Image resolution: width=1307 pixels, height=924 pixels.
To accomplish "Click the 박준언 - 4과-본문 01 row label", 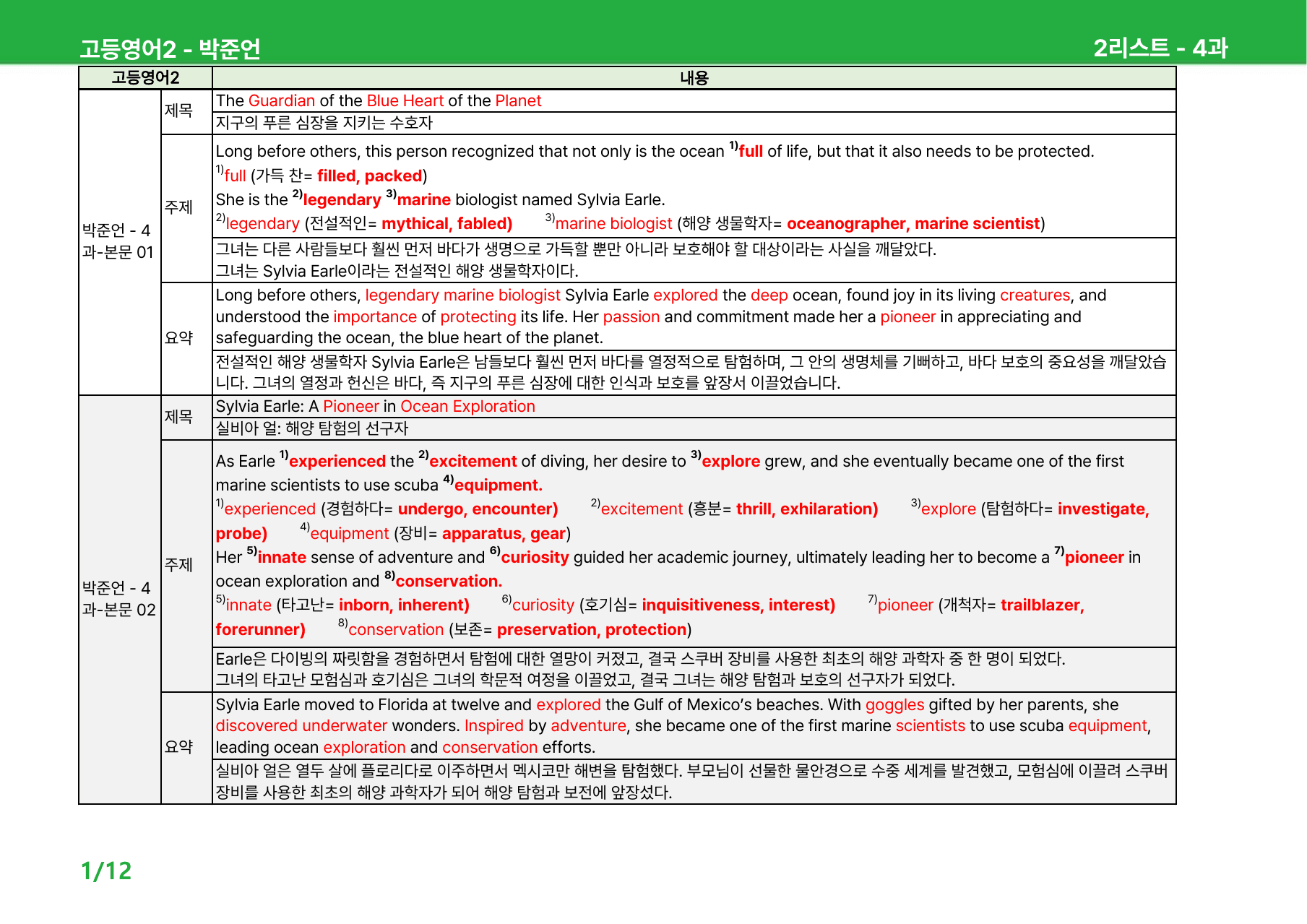I will click(x=118, y=241).
